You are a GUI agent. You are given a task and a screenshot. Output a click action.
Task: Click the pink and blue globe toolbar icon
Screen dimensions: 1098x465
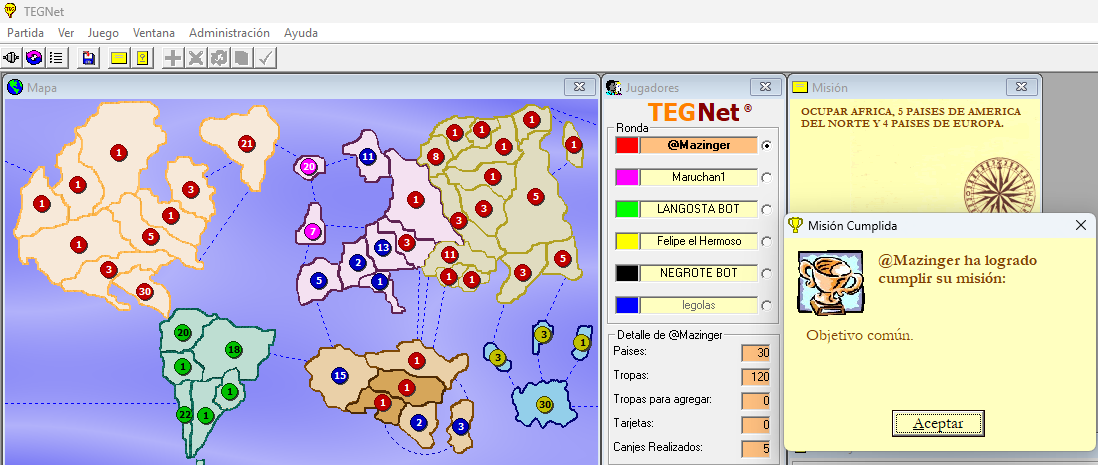point(35,58)
